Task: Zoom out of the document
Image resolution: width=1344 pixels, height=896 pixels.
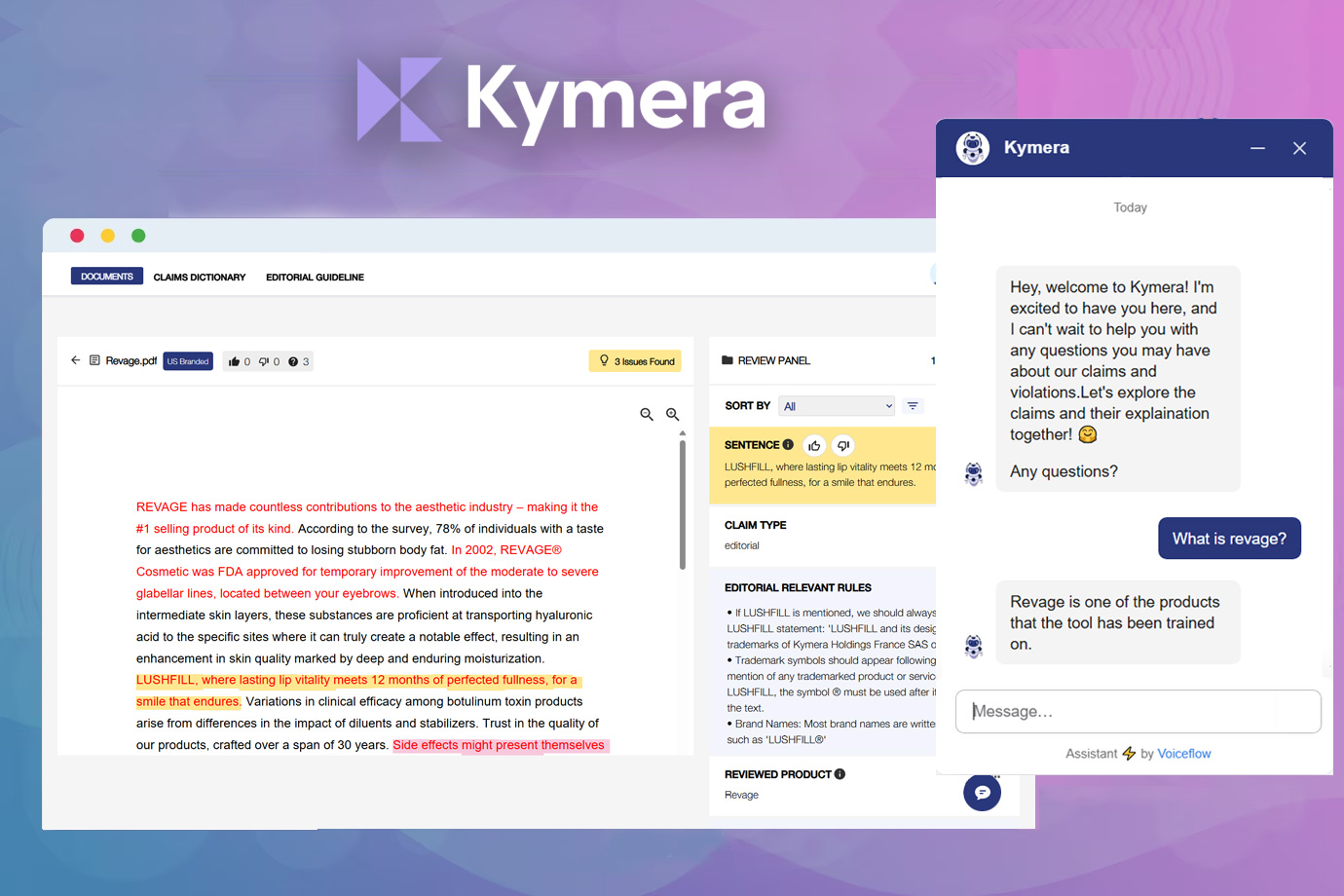Action: point(647,414)
